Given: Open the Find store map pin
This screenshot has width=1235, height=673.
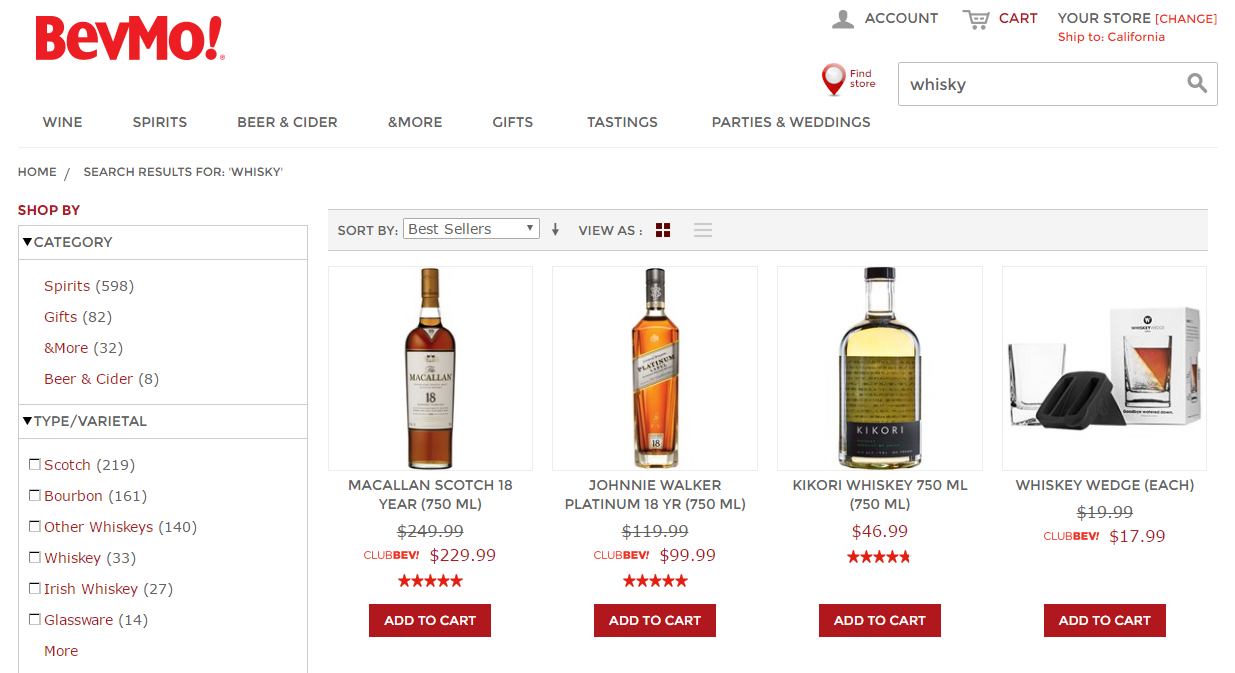Looking at the screenshot, I should pyautogui.click(x=833, y=79).
